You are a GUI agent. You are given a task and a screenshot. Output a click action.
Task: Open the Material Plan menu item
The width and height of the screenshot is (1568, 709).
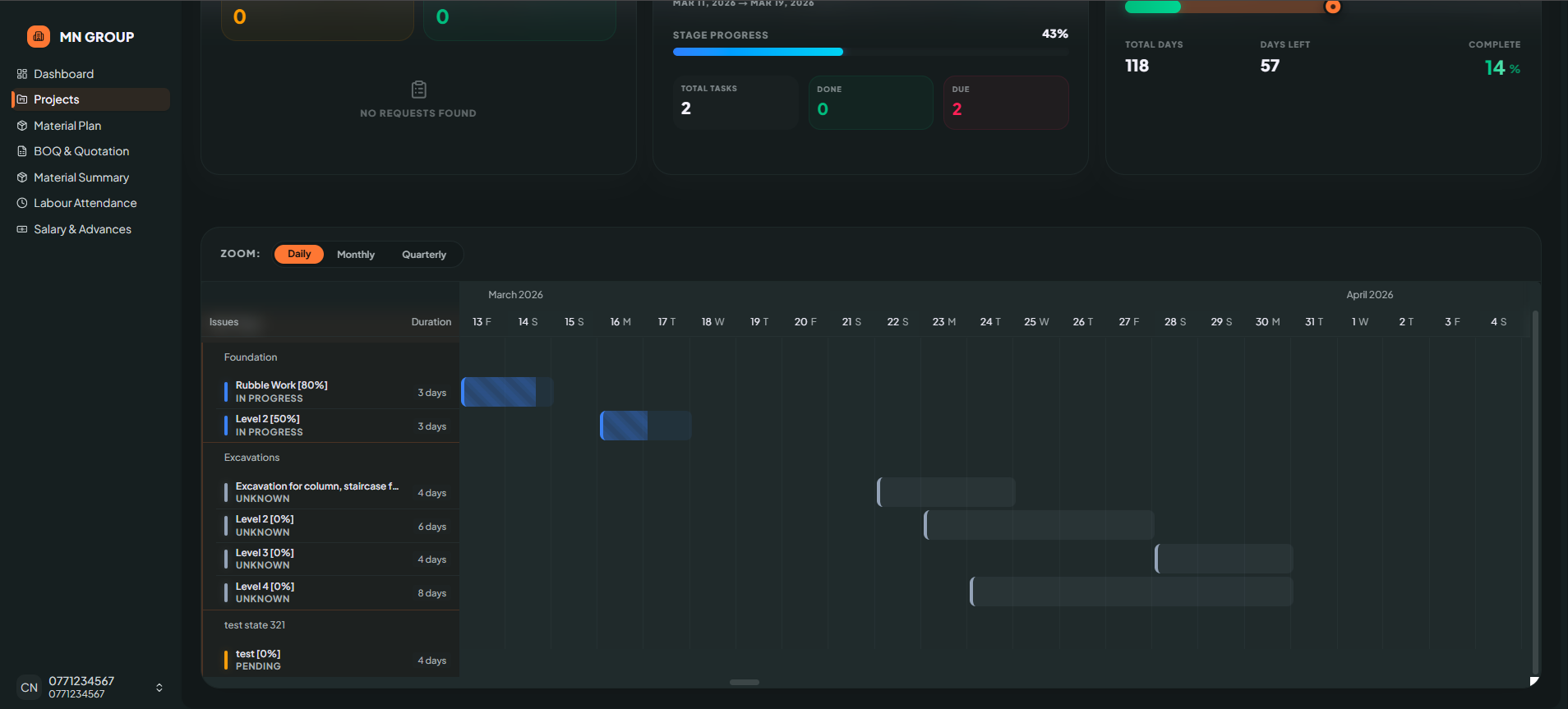[90, 126]
